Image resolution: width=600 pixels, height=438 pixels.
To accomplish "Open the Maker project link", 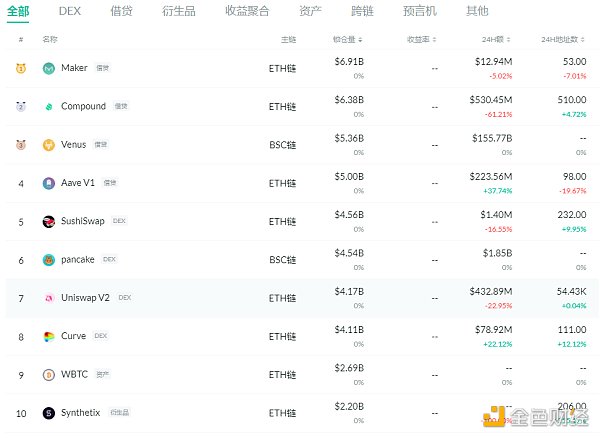I will pyautogui.click(x=74, y=68).
